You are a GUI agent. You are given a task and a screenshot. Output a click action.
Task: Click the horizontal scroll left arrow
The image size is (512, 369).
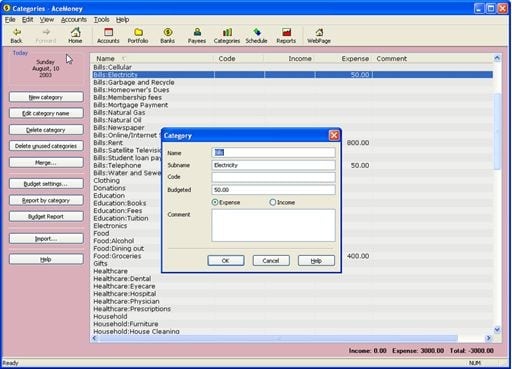95,338
